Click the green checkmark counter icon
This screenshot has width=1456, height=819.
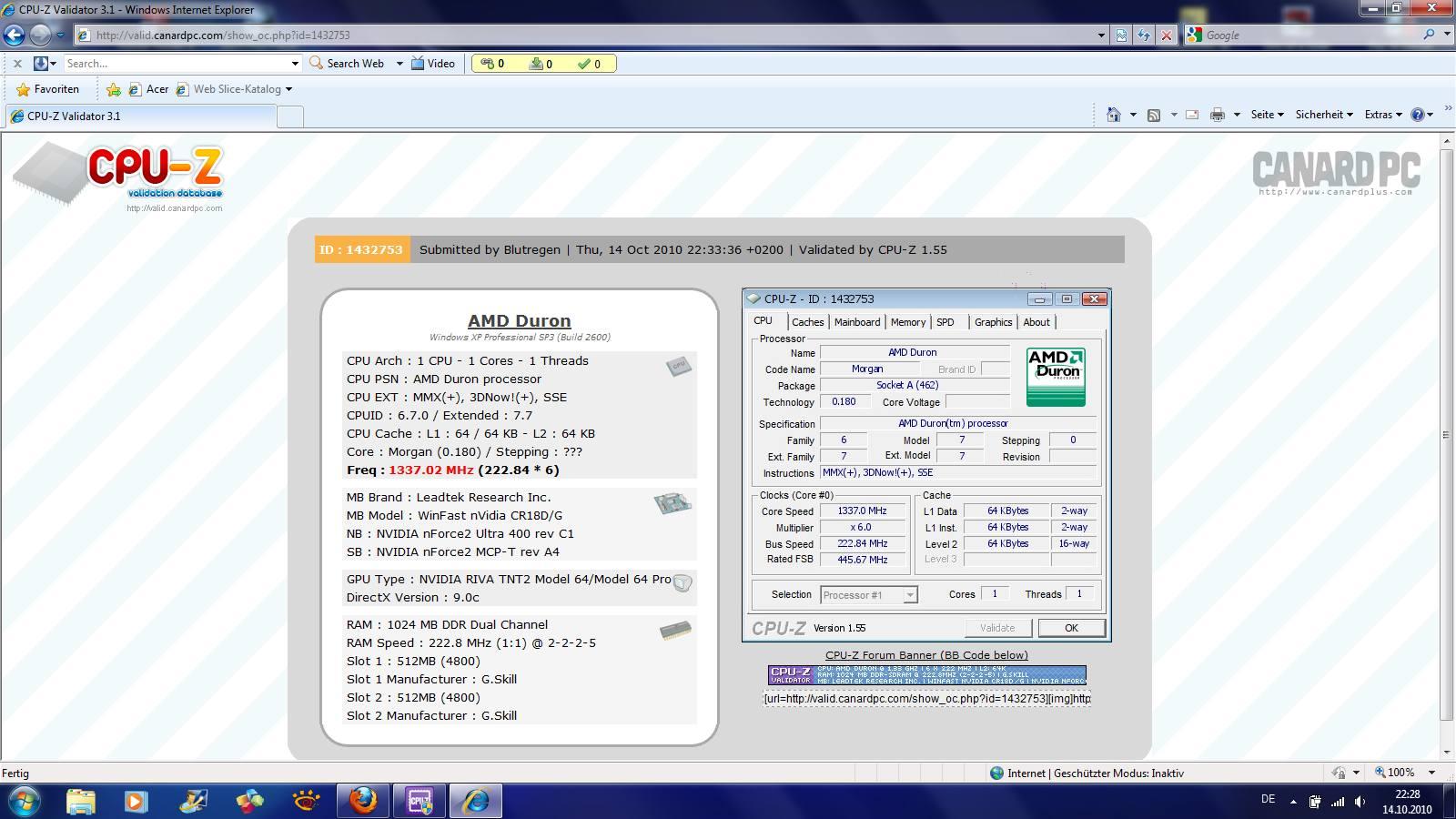pyautogui.click(x=590, y=64)
